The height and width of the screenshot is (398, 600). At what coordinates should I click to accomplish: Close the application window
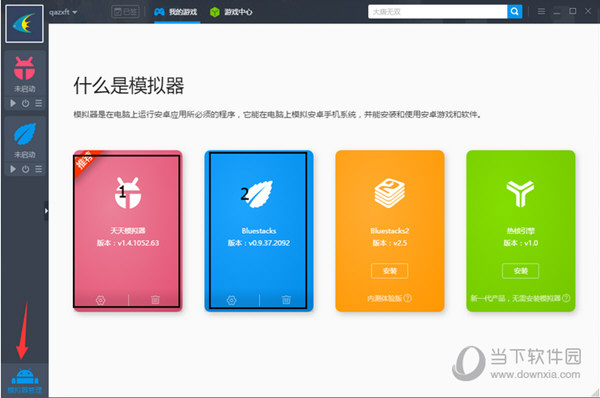tap(588, 11)
